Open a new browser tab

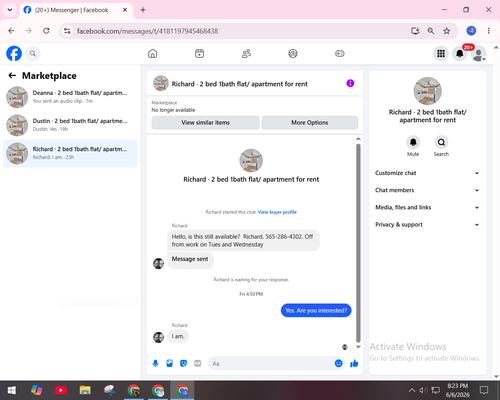tap(143, 10)
